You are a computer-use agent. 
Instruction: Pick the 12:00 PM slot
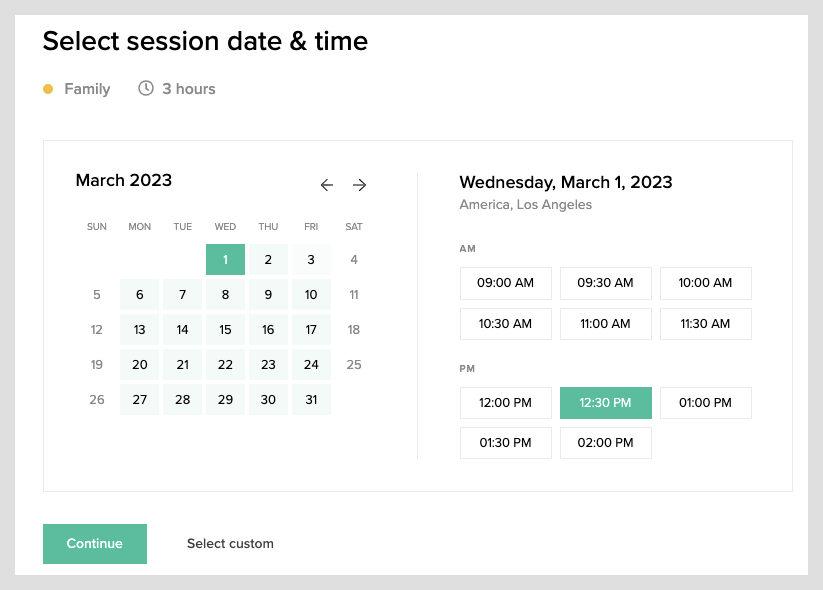coord(505,402)
